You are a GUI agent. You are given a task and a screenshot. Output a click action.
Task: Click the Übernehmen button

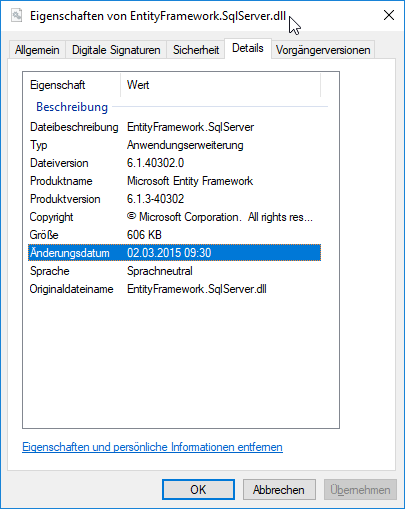360,490
